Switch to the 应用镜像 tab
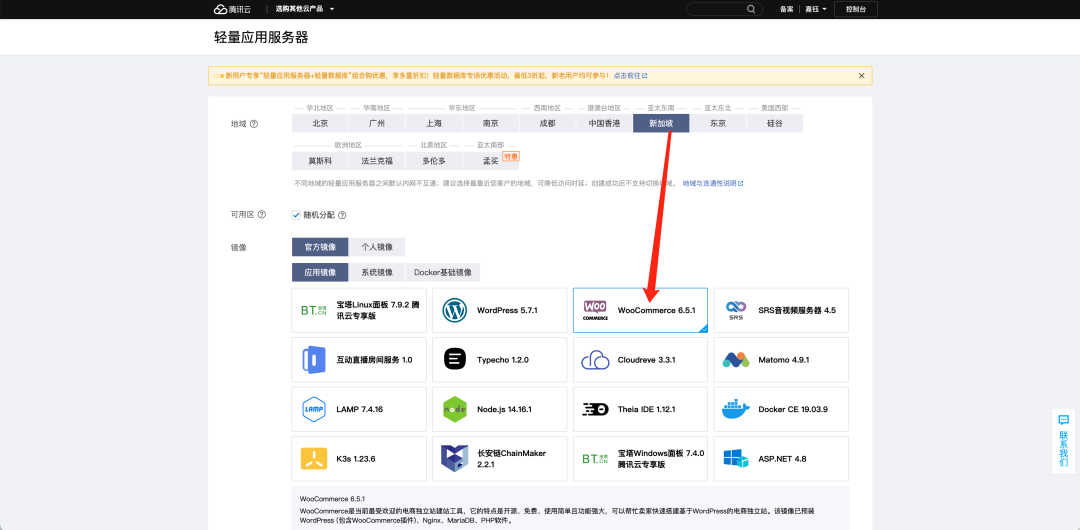 click(x=320, y=272)
